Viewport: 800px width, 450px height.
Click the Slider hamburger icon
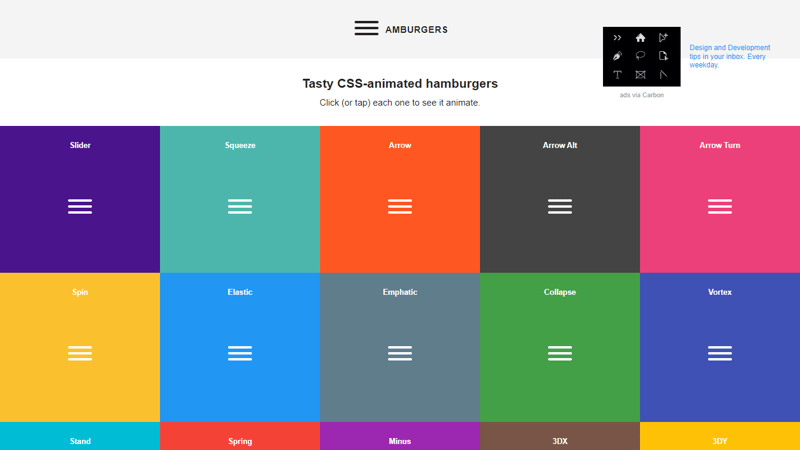click(x=80, y=206)
